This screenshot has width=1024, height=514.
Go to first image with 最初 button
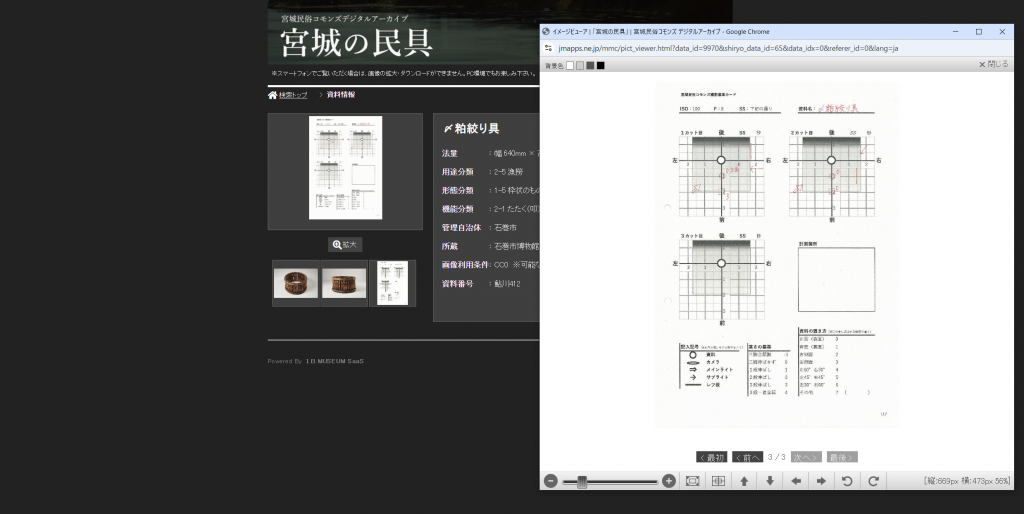(711, 457)
